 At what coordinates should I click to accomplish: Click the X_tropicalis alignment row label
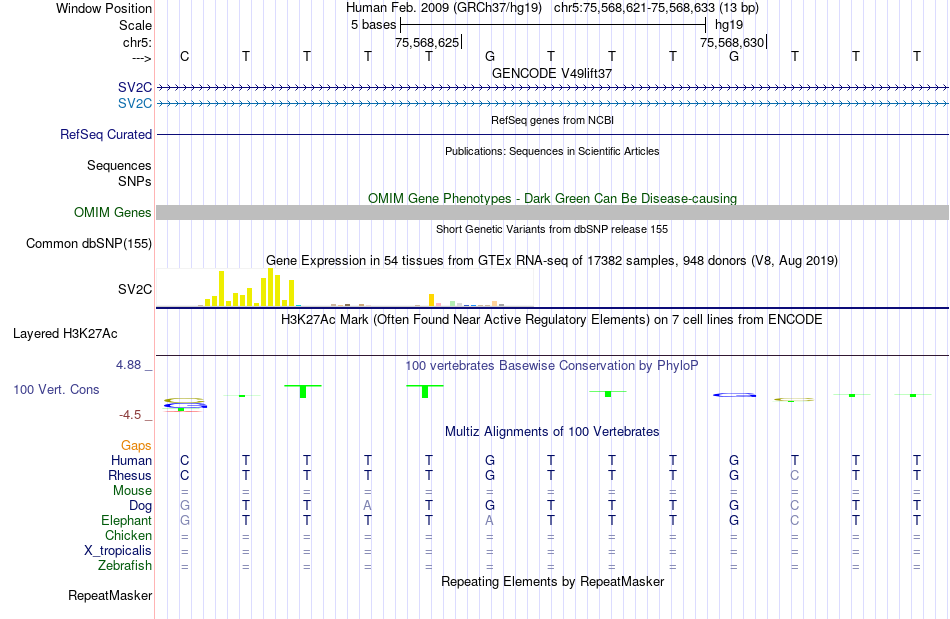pyautogui.click(x=118, y=551)
